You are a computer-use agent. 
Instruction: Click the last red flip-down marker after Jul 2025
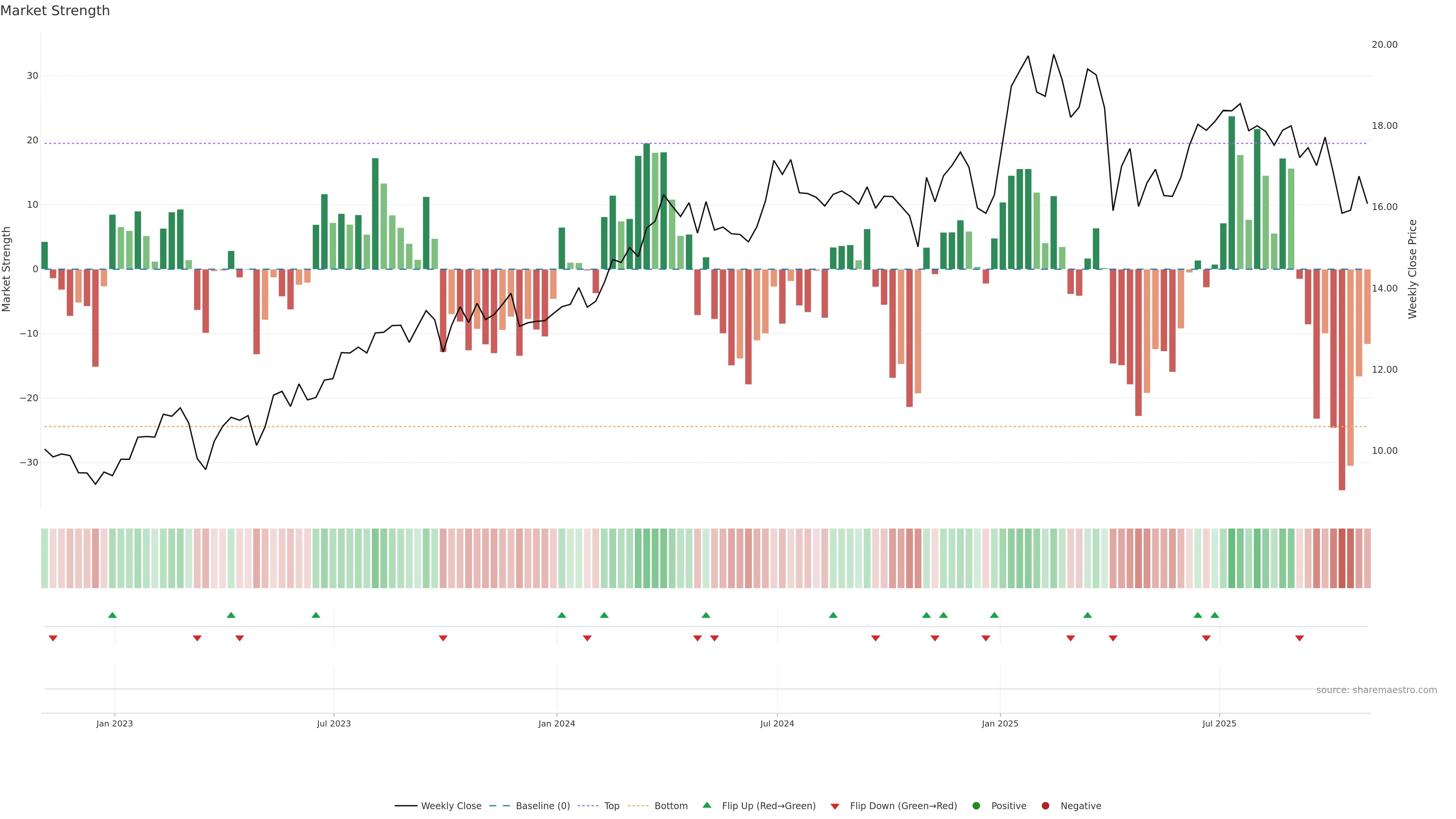[x=1299, y=638]
